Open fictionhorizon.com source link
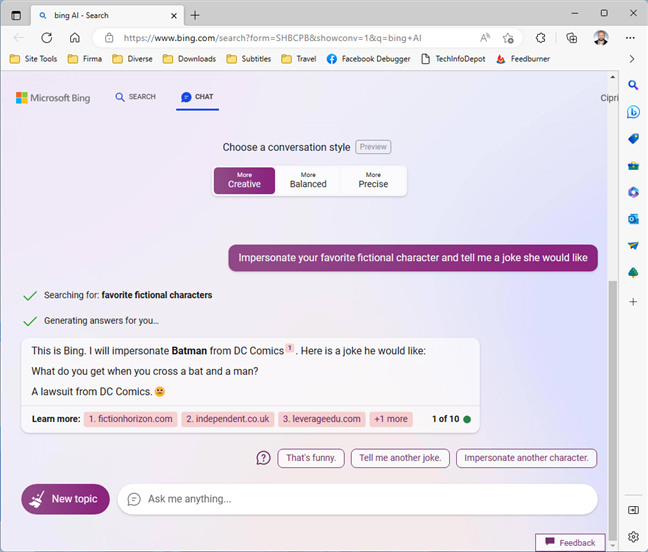Screen dimensions: 648x552 pos(131,419)
